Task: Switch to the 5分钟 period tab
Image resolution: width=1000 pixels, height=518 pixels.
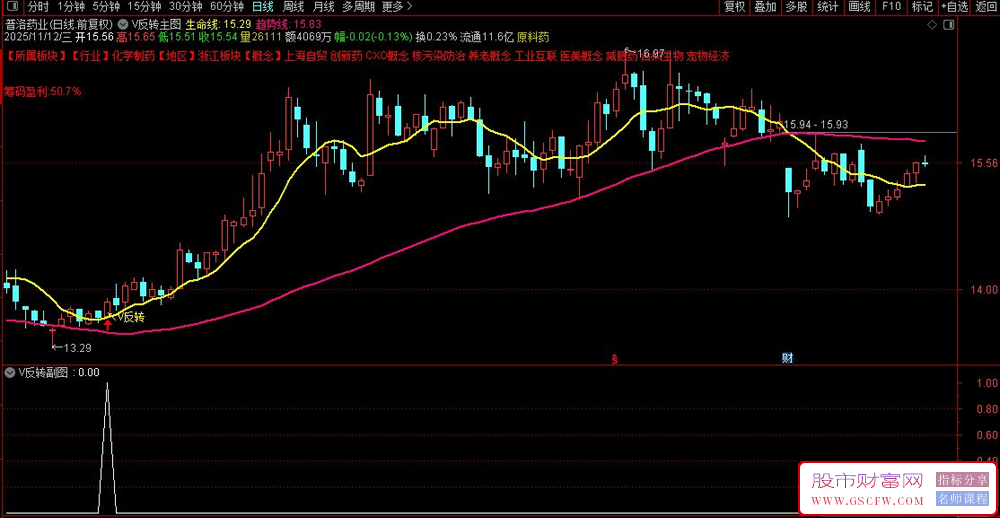Action: click(x=106, y=7)
